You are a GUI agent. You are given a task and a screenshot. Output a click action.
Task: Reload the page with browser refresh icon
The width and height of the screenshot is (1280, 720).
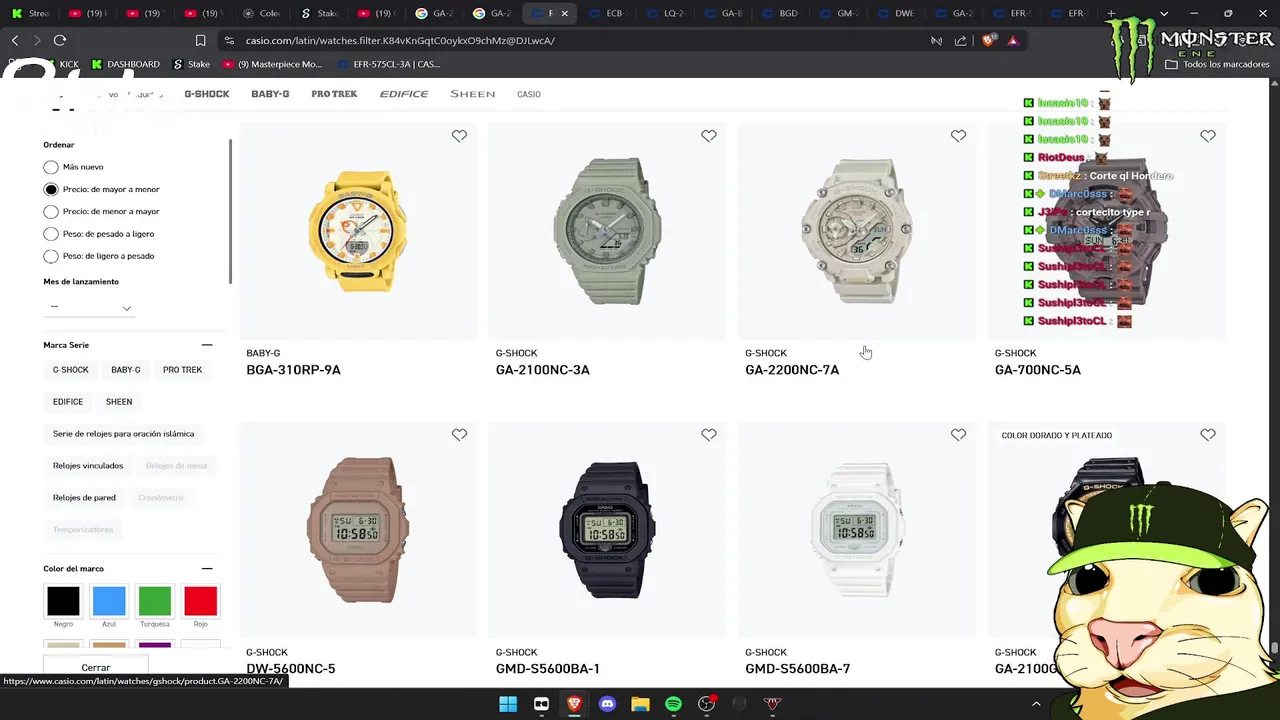tap(60, 40)
